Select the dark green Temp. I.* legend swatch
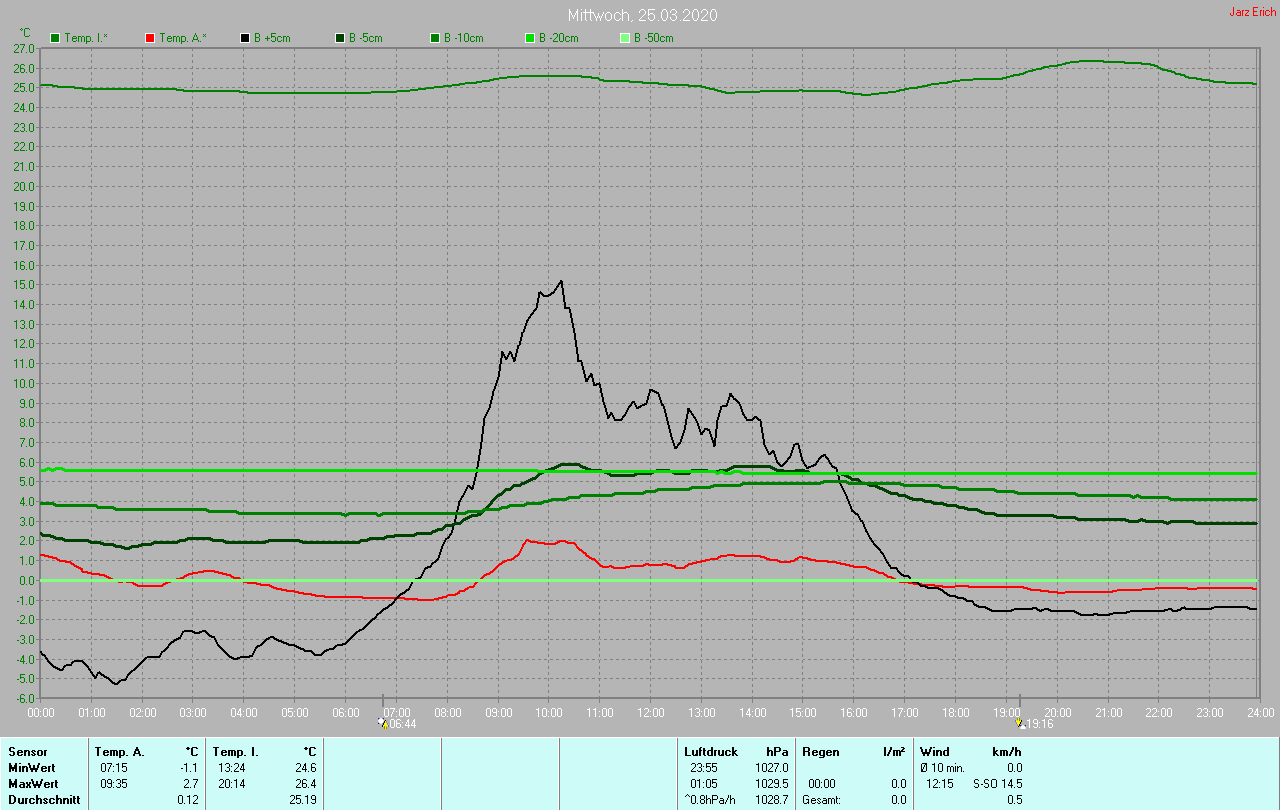1280x810 pixels. [x=55, y=38]
